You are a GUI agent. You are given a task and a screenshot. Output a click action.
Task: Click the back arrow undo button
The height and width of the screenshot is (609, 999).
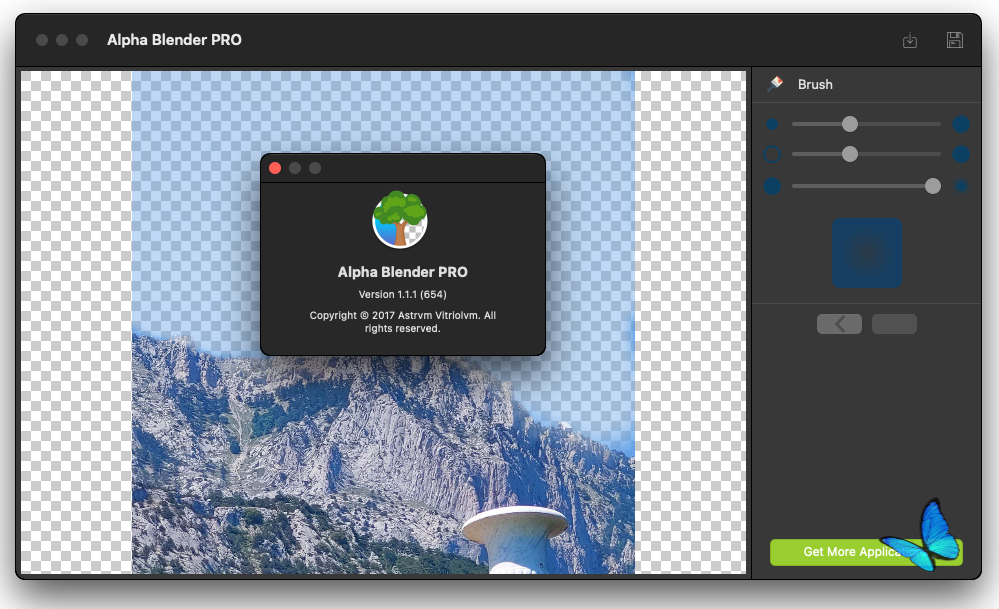[839, 324]
